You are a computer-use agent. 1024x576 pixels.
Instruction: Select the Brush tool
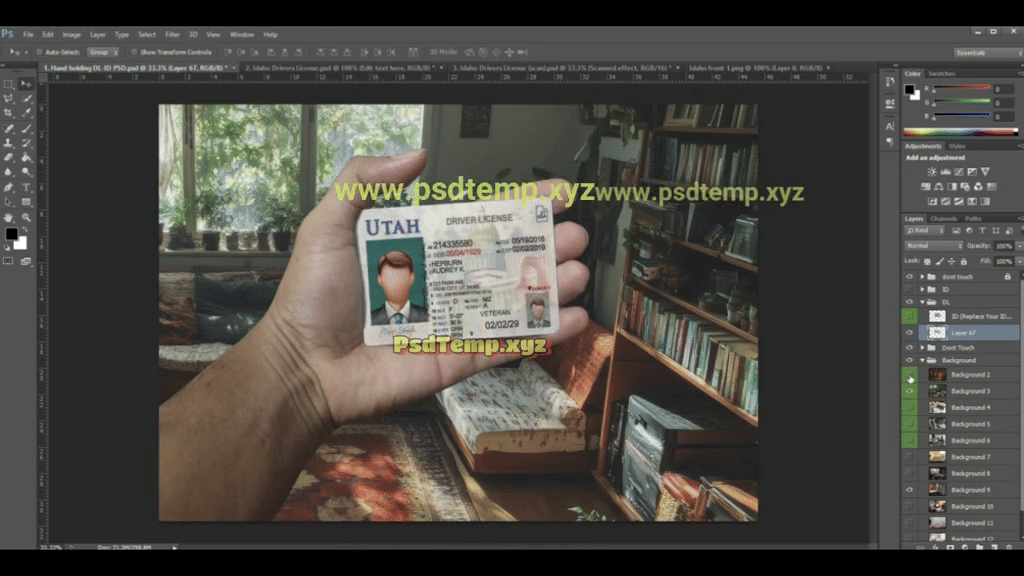[27, 128]
